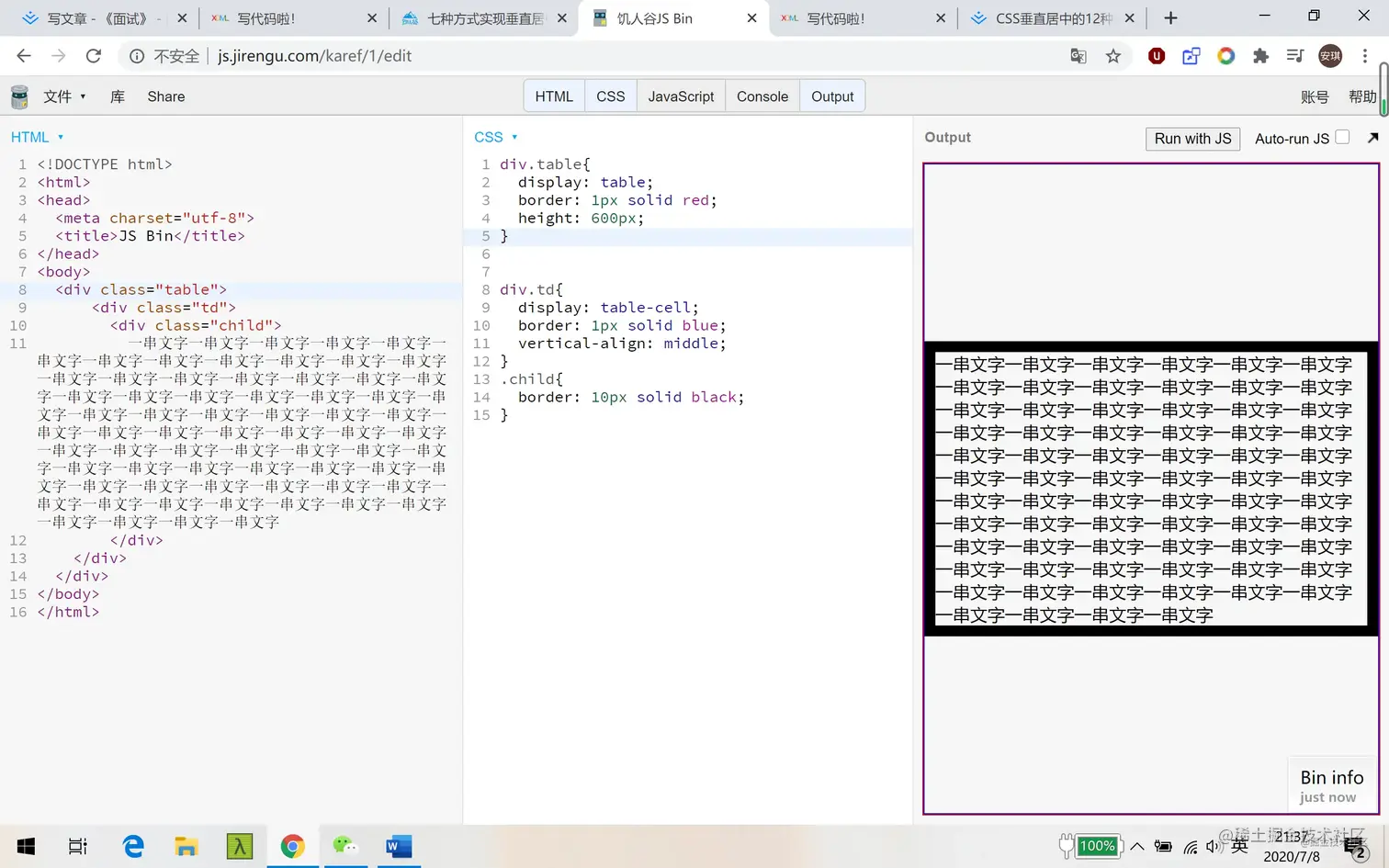The width and height of the screenshot is (1389, 868).
Task: Click CSS line 'vertical-align: middle;'
Action: 621,344
